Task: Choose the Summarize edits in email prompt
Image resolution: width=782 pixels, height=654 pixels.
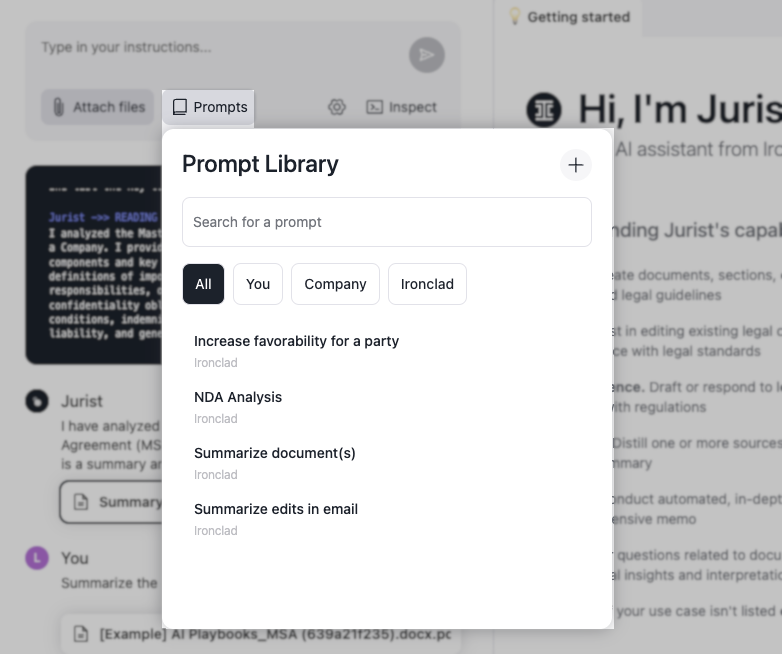Action: (387, 519)
